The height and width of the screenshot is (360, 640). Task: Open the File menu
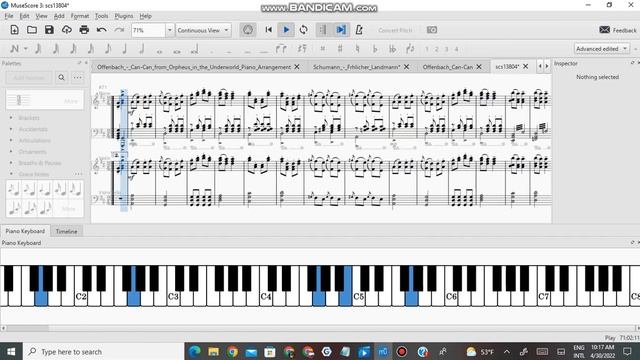pyautogui.click(x=9, y=16)
